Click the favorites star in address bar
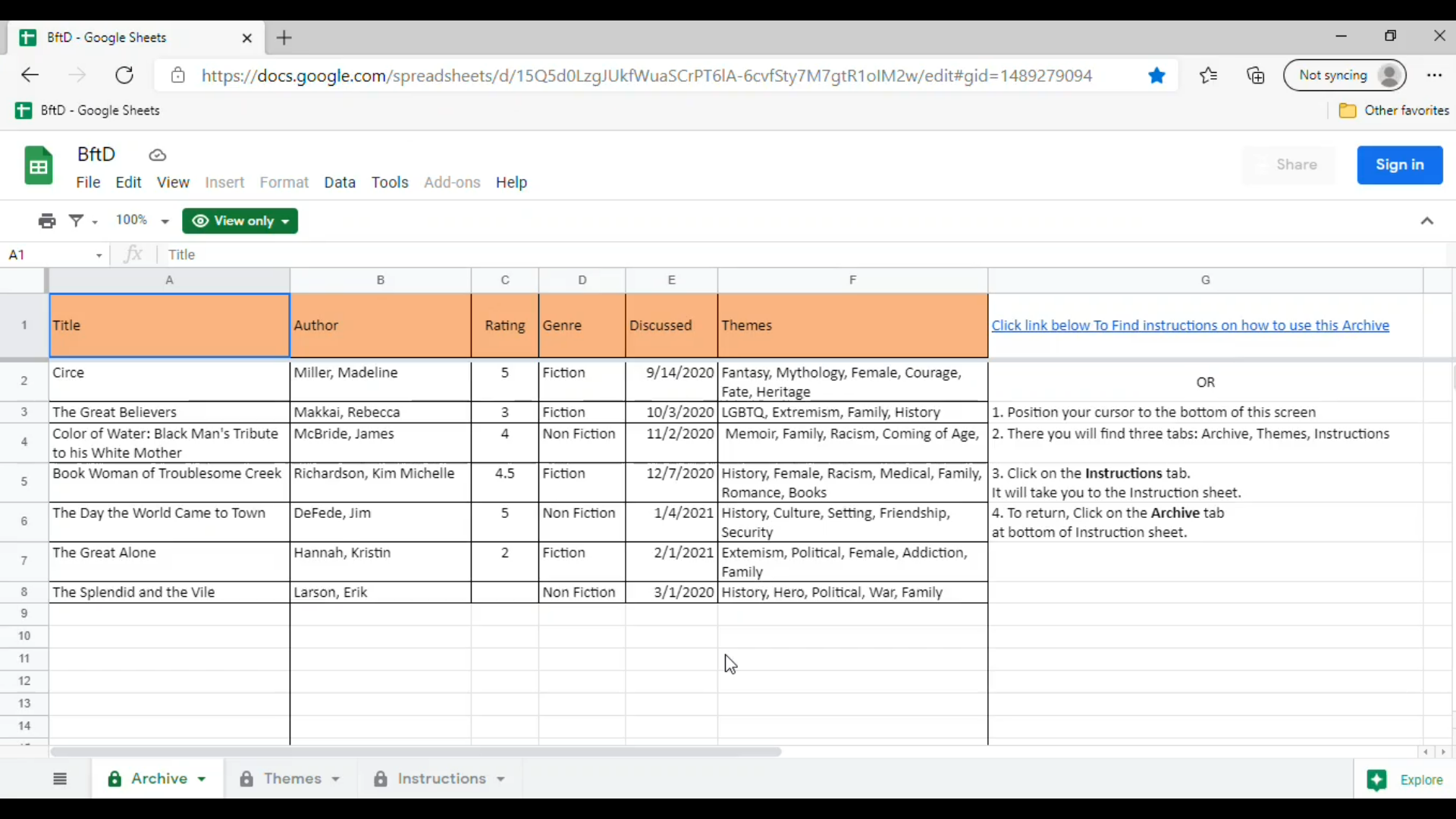The image size is (1456, 819). pyautogui.click(x=1156, y=75)
